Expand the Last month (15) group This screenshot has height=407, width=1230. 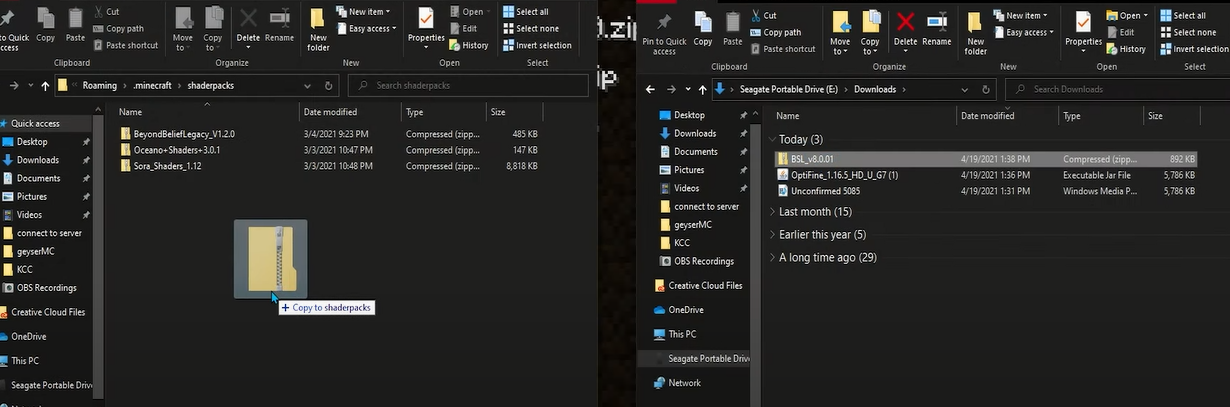pyautogui.click(x=773, y=212)
